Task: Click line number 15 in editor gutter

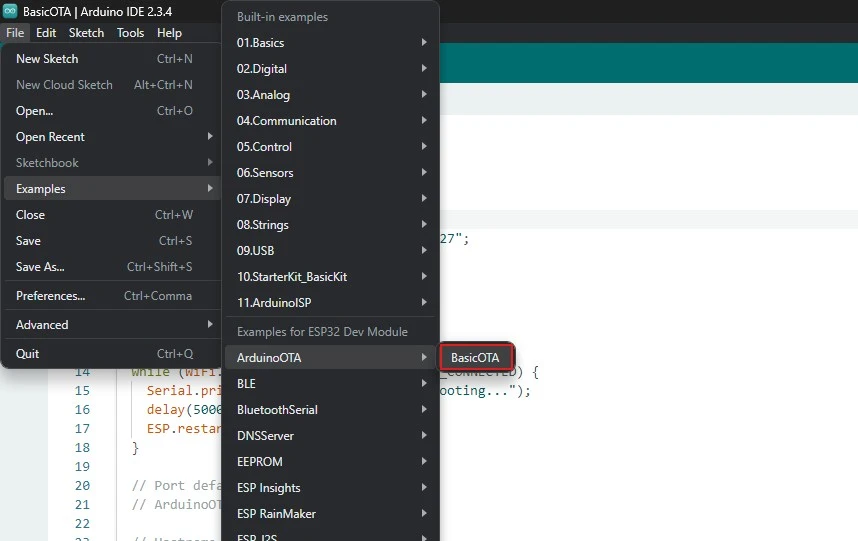Action: [82, 391]
